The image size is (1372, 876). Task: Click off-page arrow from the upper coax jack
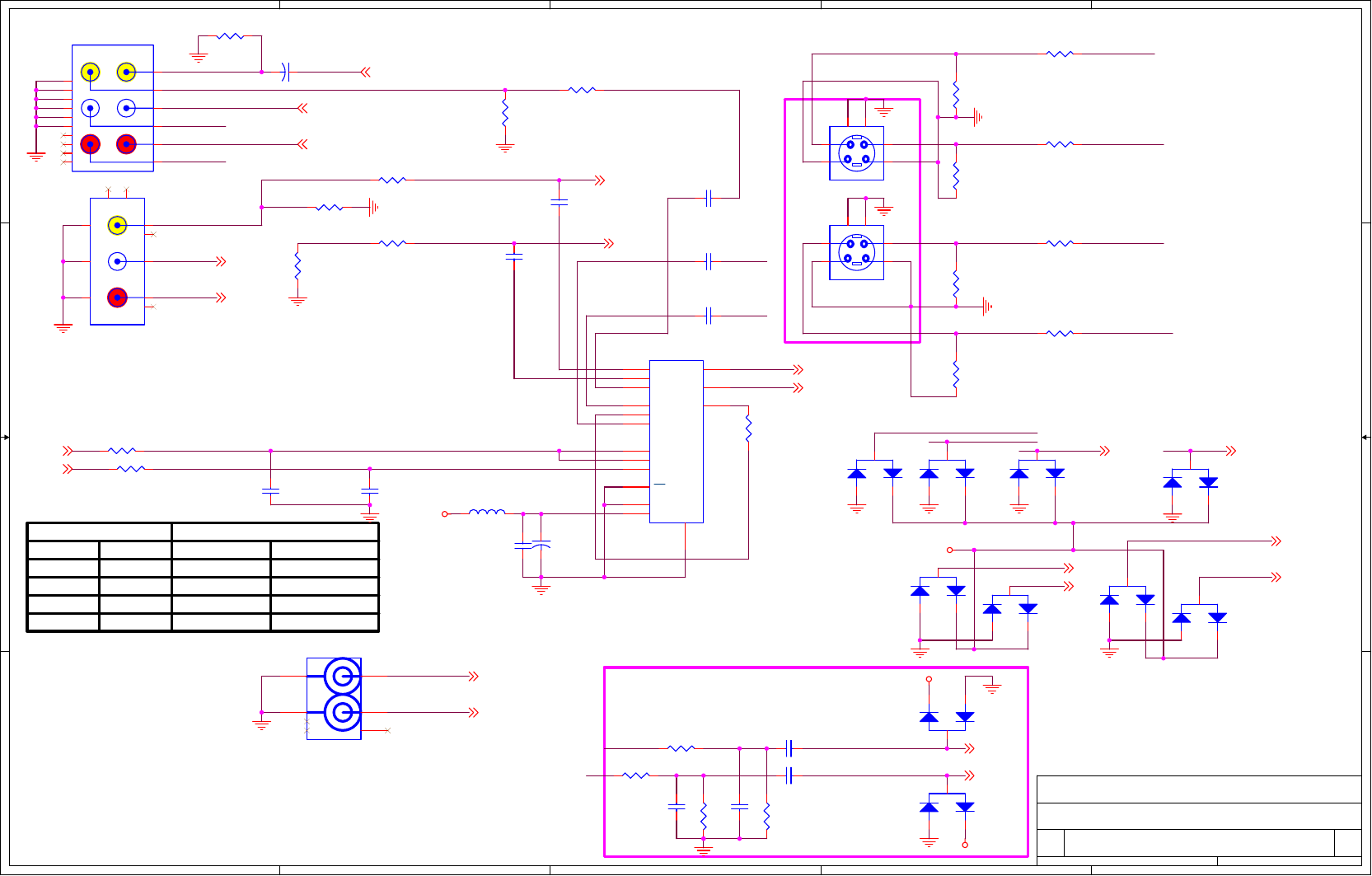[x=474, y=677]
